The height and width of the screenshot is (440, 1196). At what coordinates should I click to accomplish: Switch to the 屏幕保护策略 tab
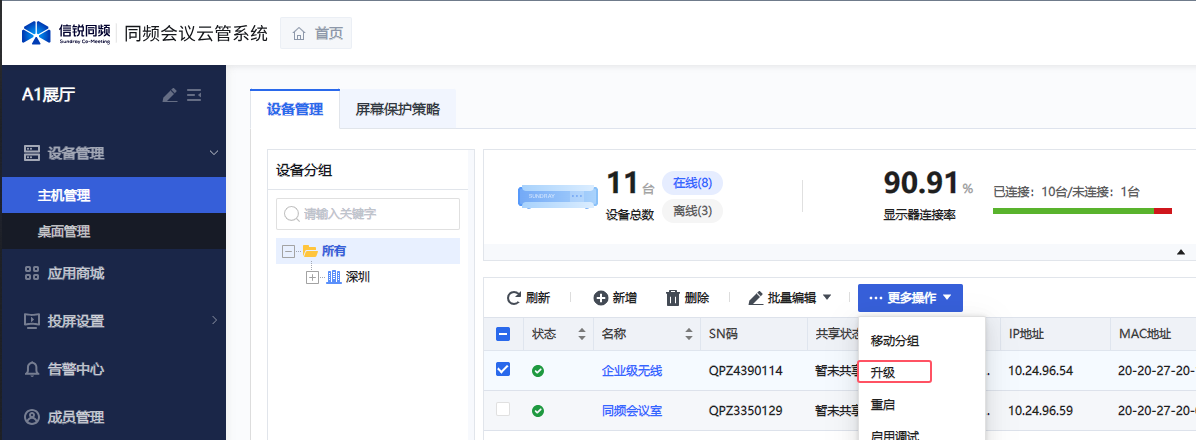(397, 109)
